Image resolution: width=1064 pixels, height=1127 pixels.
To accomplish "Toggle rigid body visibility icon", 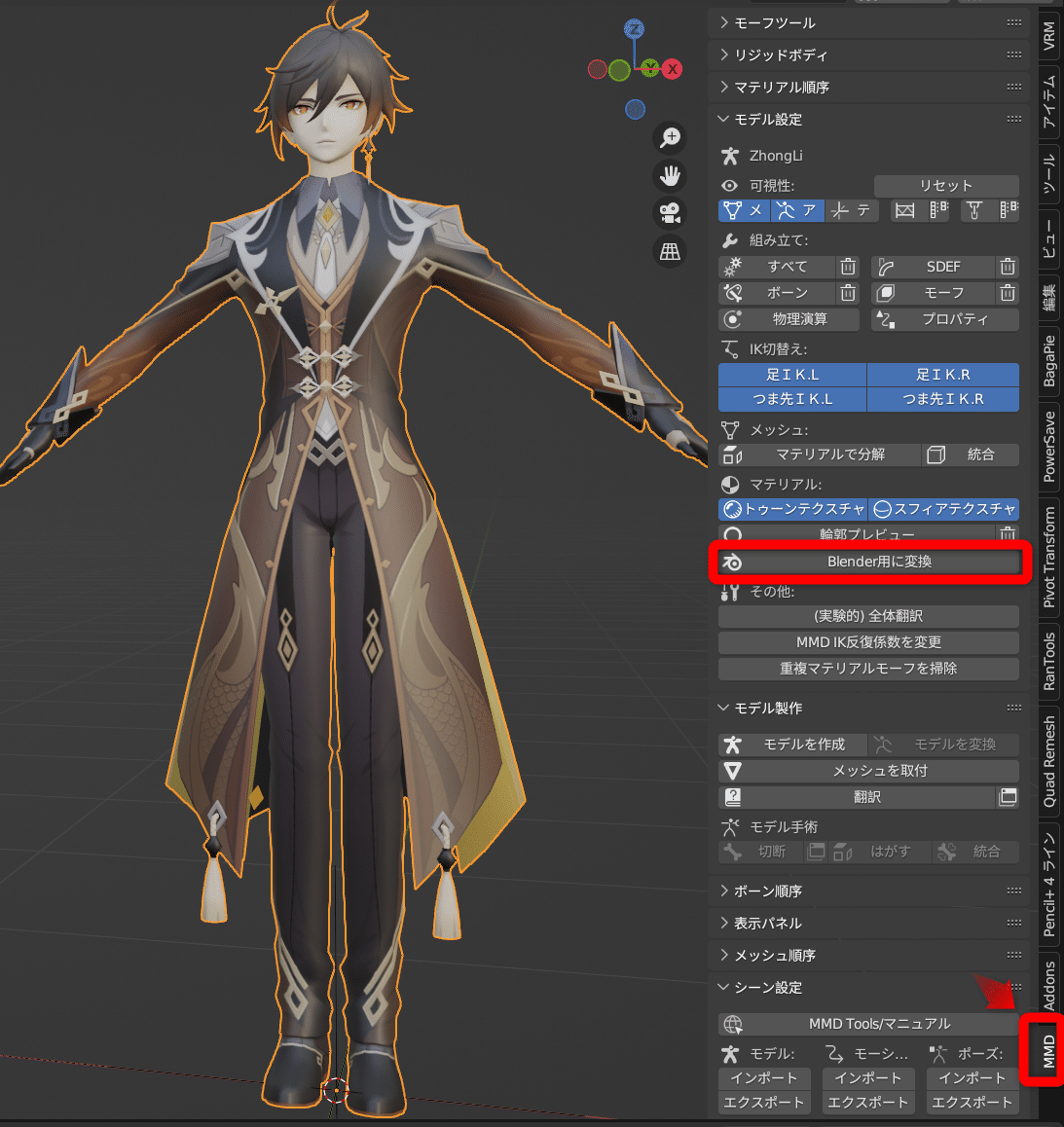I will [x=904, y=210].
